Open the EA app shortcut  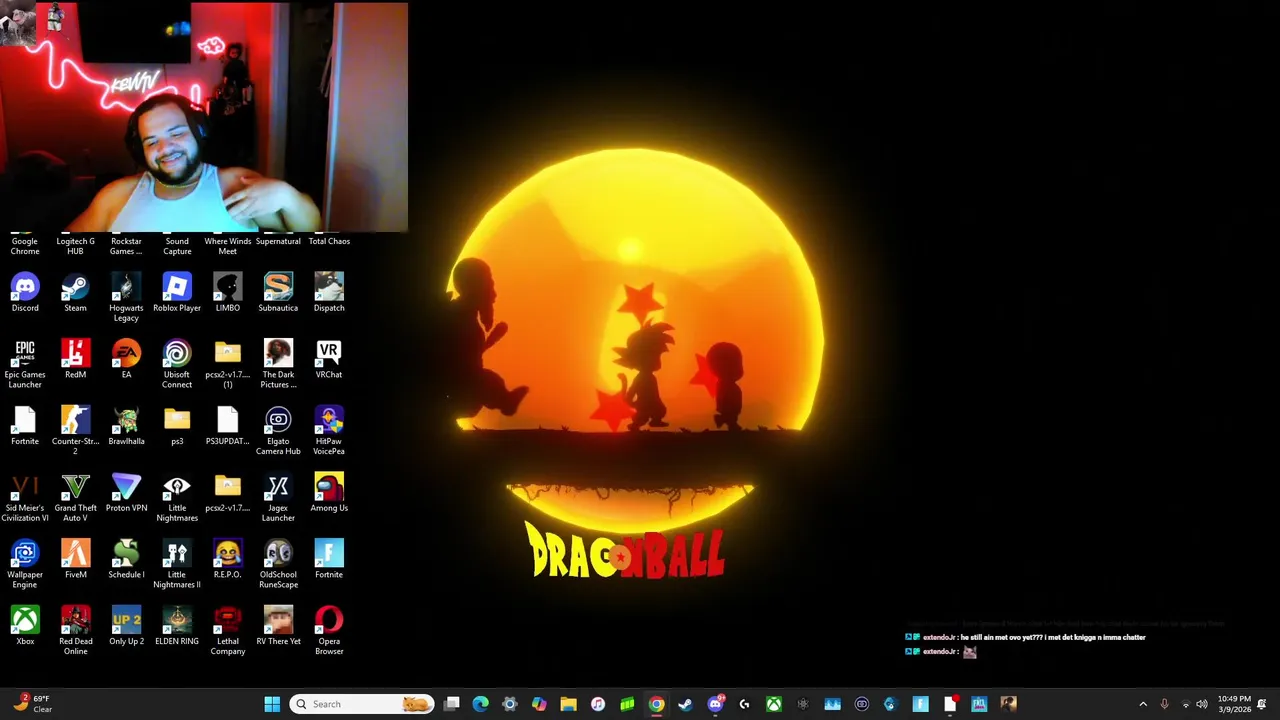click(126, 359)
